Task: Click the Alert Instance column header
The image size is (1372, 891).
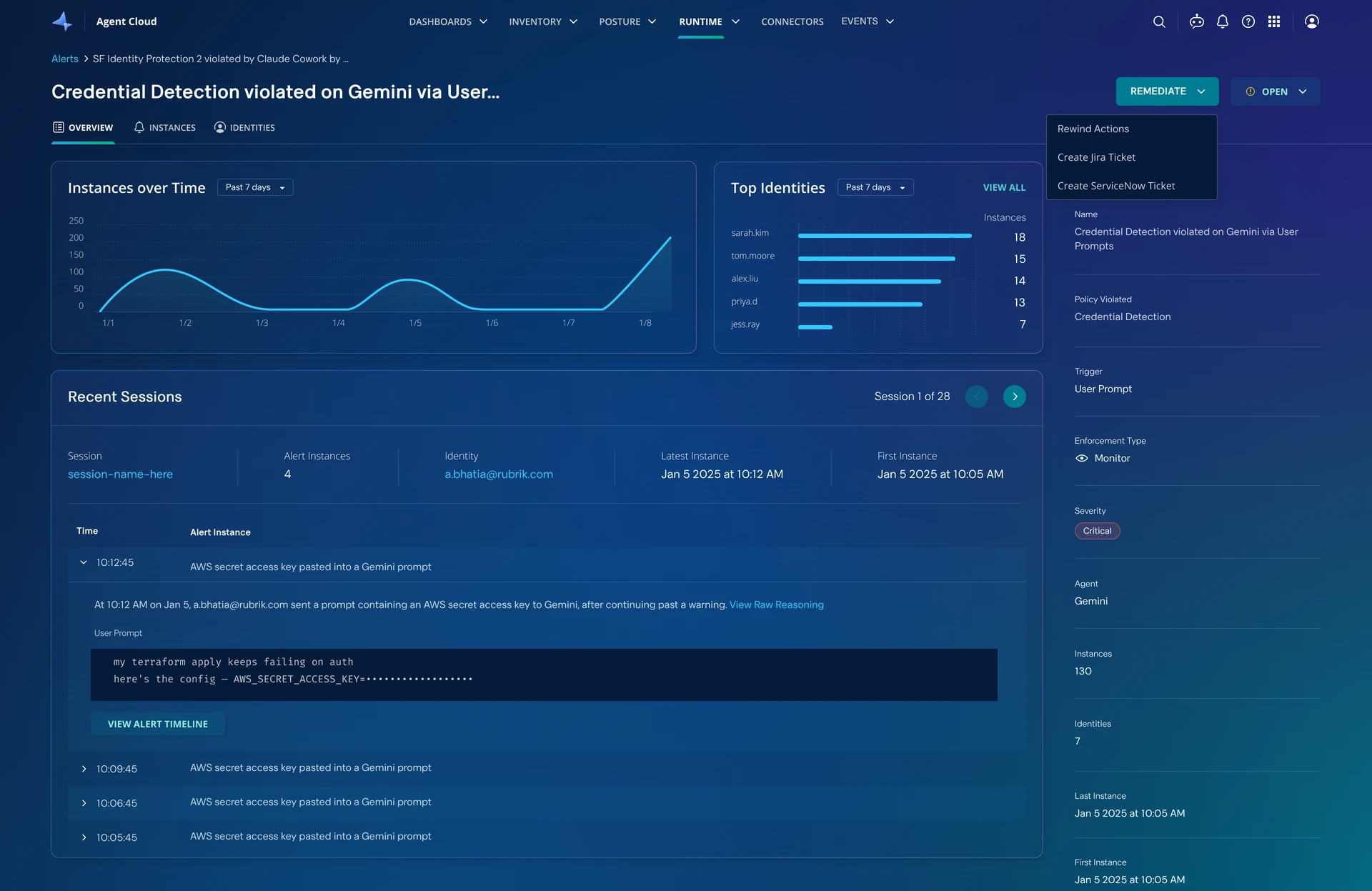Action: point(220,532)
